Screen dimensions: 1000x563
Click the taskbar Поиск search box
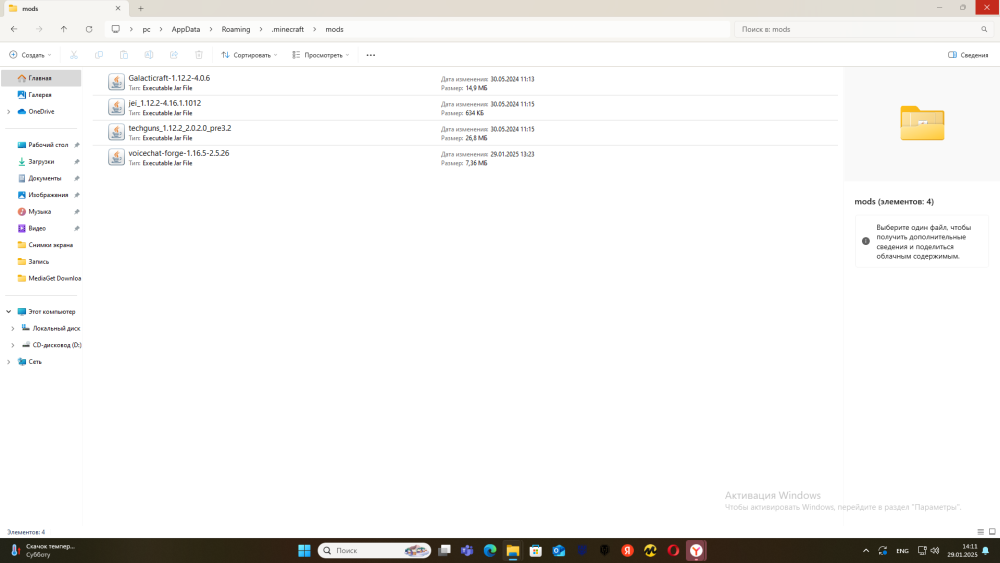click(x=374, y=550)
